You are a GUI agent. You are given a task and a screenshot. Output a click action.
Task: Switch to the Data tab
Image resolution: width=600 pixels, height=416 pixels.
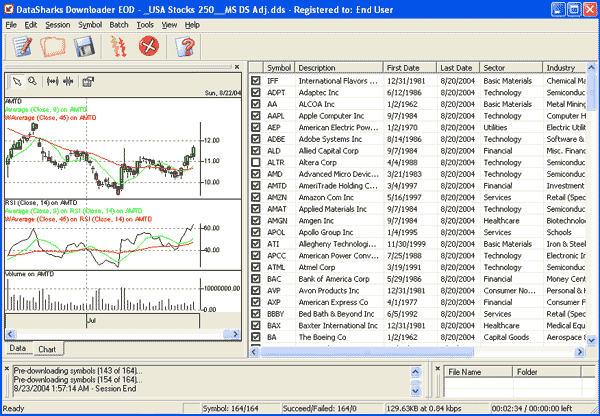point(18,348)
